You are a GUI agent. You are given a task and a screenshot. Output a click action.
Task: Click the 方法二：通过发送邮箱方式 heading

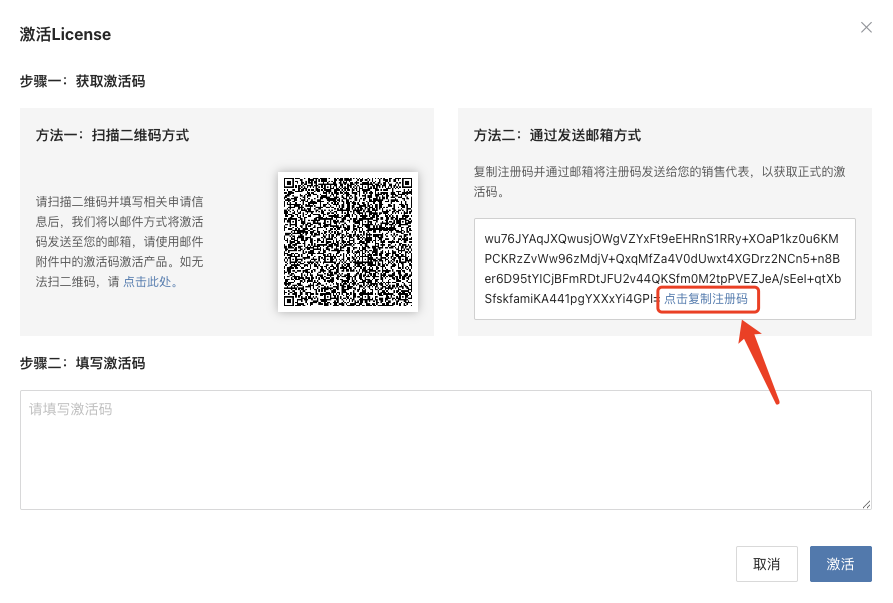pyautogui.click(x=558, y=135)
